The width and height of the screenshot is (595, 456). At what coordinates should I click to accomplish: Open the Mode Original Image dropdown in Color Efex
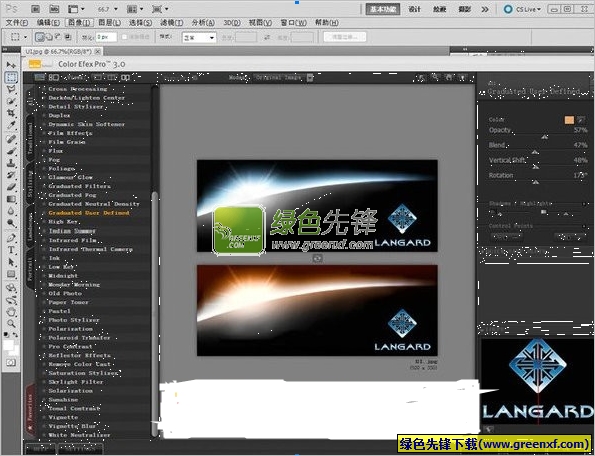(x=283, y=77)
